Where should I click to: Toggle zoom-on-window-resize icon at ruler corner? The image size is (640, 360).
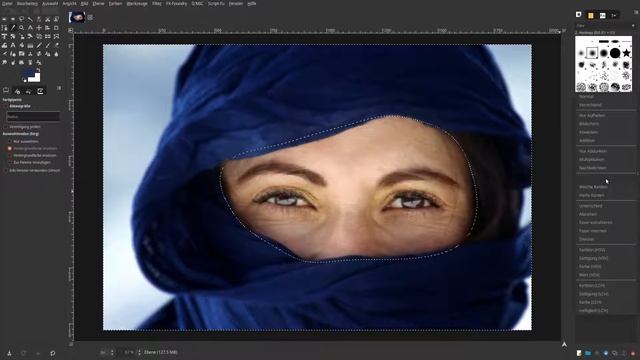(564, 30)
